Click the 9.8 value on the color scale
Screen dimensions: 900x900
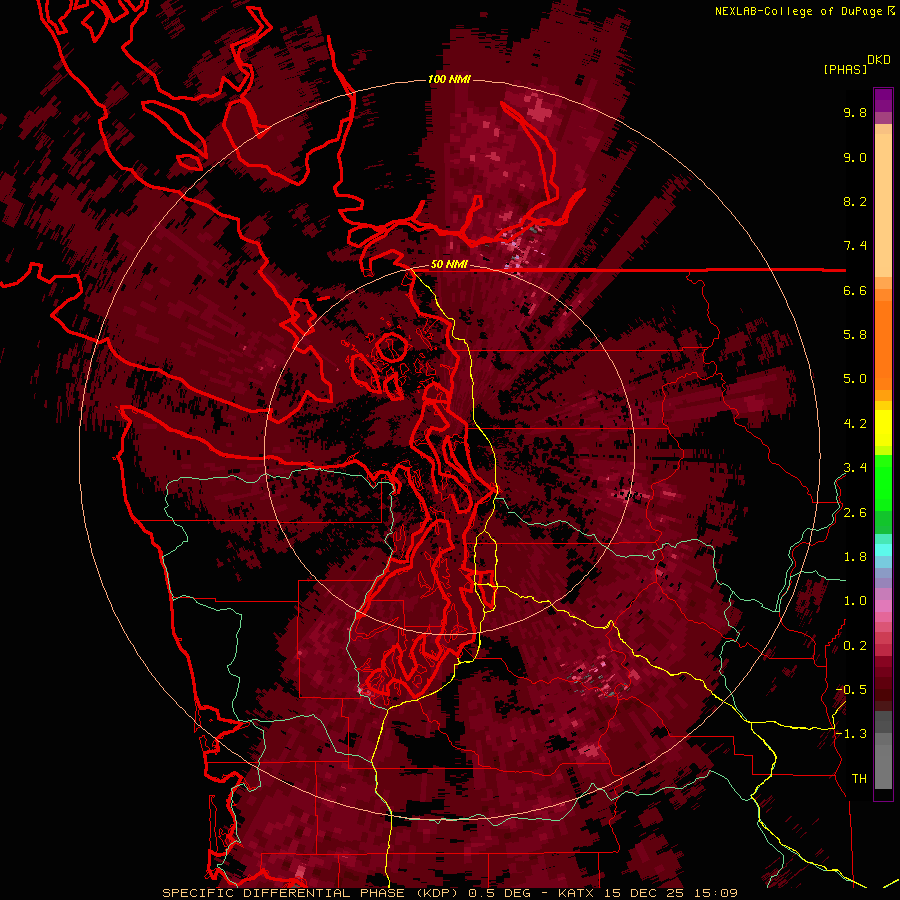[855, 112]
